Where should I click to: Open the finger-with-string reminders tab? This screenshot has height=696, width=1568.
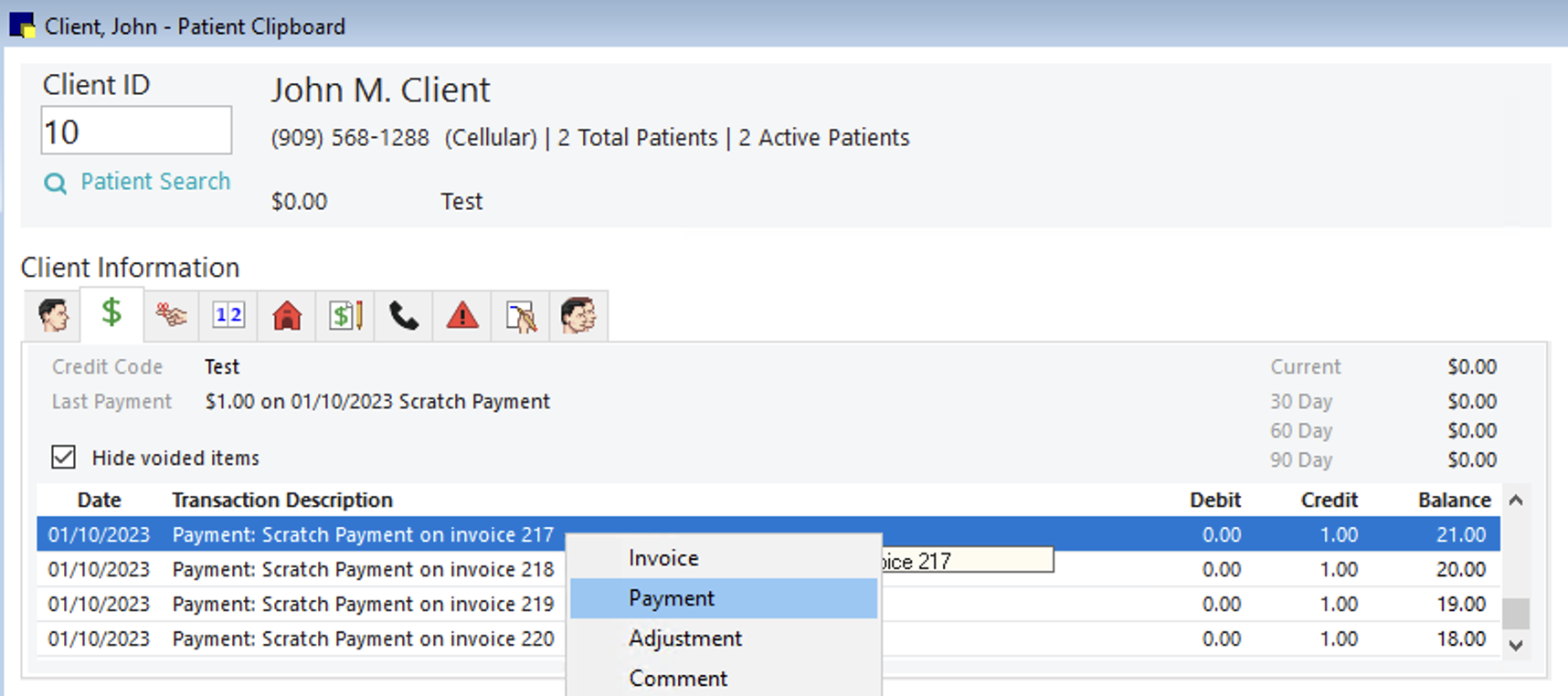pos(170,316)
